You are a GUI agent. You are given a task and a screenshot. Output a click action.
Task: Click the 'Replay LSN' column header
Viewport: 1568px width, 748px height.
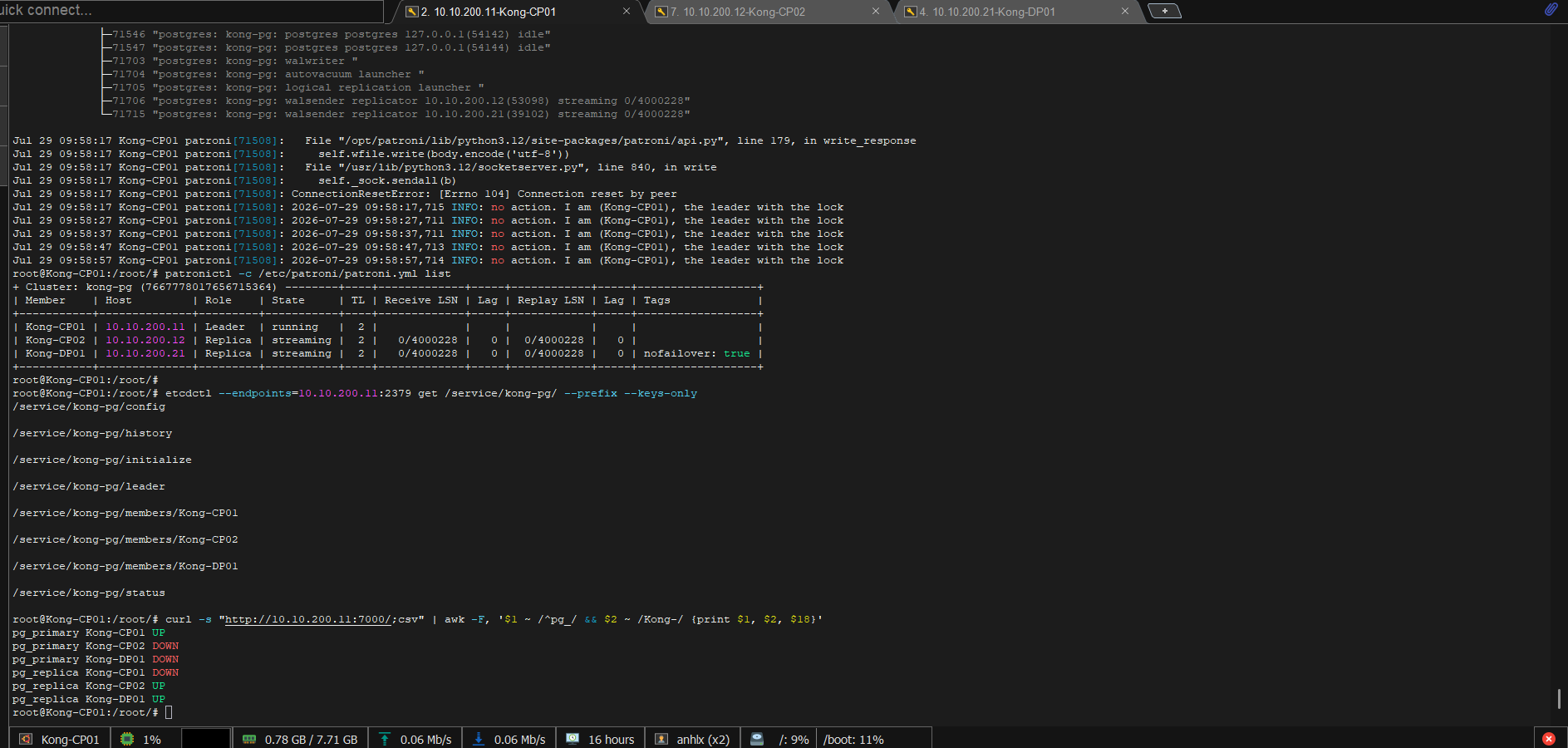click(x=551, y=300)
